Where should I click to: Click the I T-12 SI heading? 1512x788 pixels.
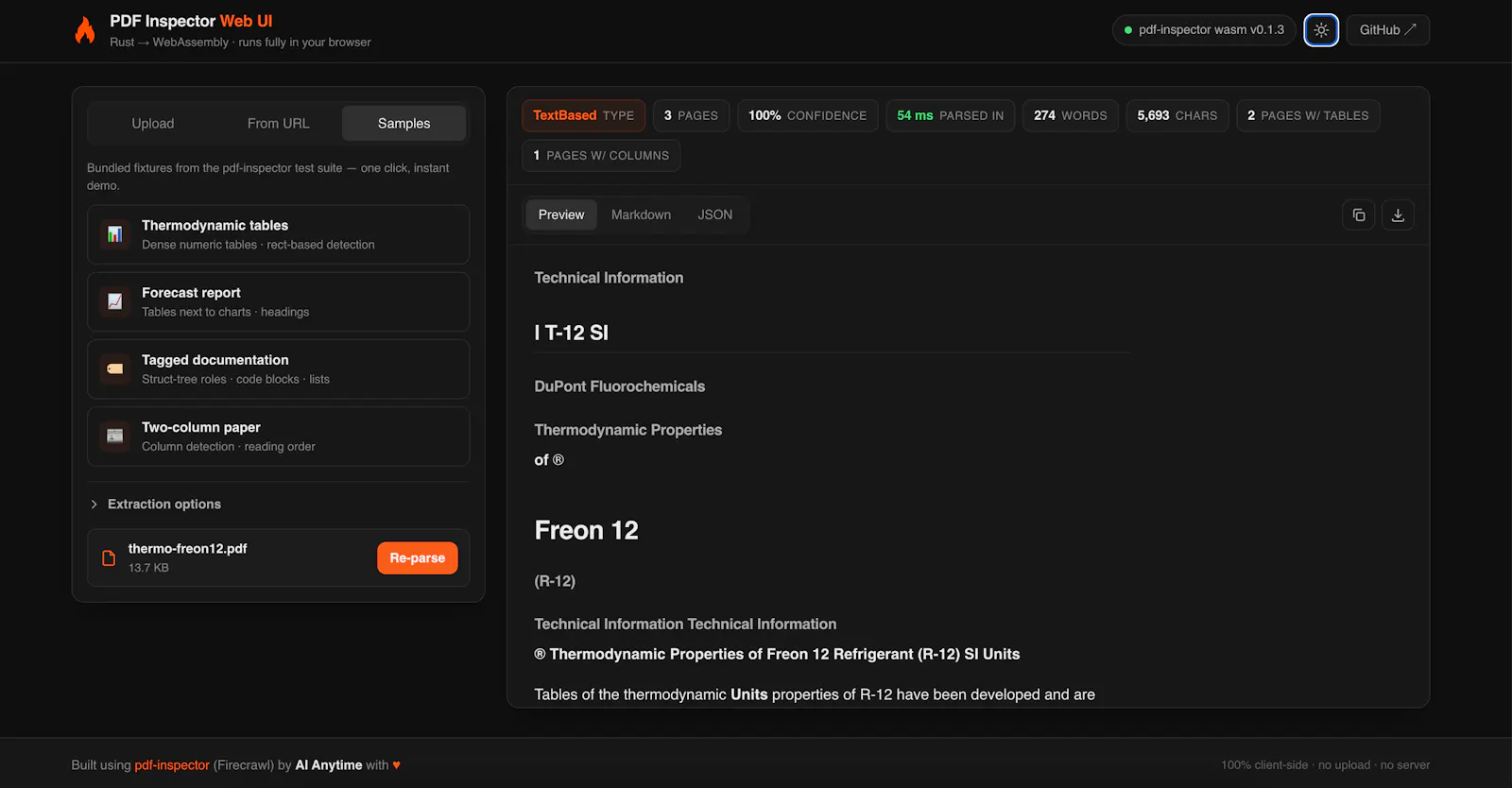click(x=571, y=333)
